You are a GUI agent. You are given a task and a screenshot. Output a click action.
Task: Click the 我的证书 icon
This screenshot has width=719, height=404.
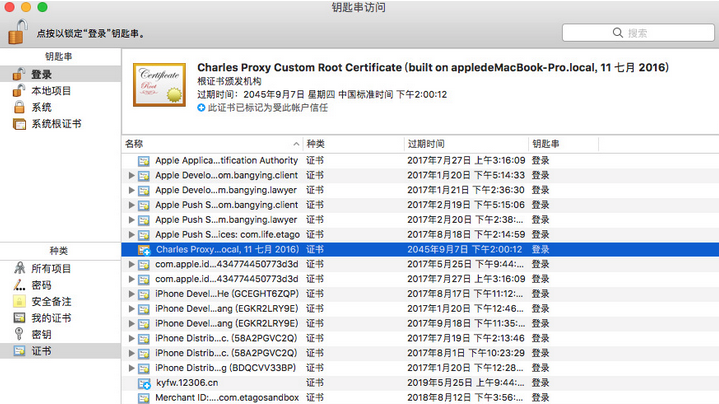(x=19, y=318)
